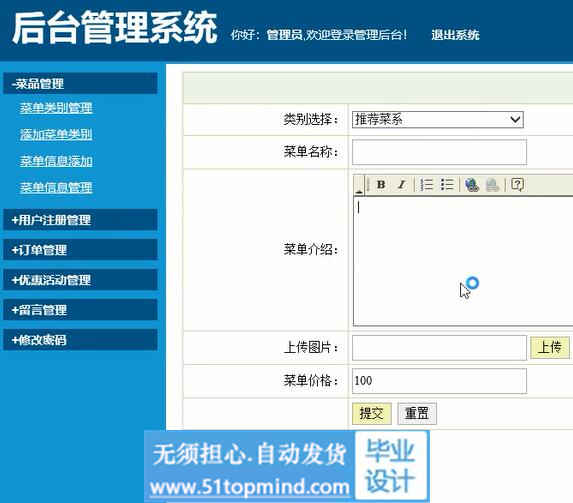Open the 菜单类别管理 link
Screen dimensions: 573x503
pyautogui.click(x=56, y=108)
